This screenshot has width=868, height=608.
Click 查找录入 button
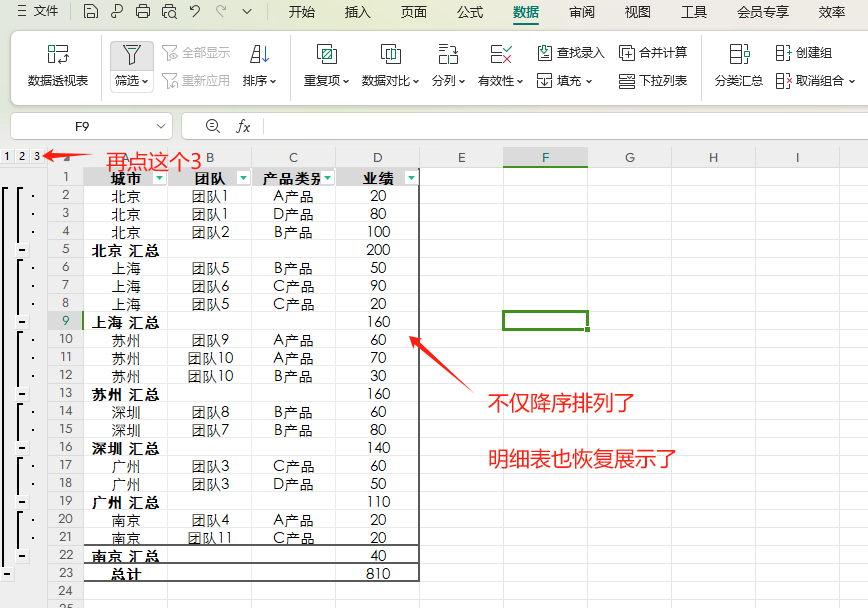tap(571, 53)
